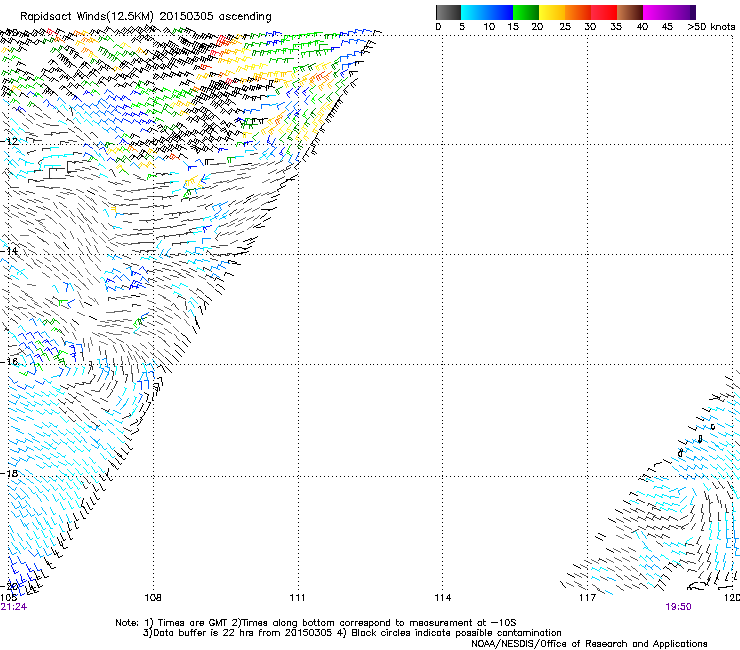Click the cyan-to-blue 5-15 knots legend swatch

487,12
